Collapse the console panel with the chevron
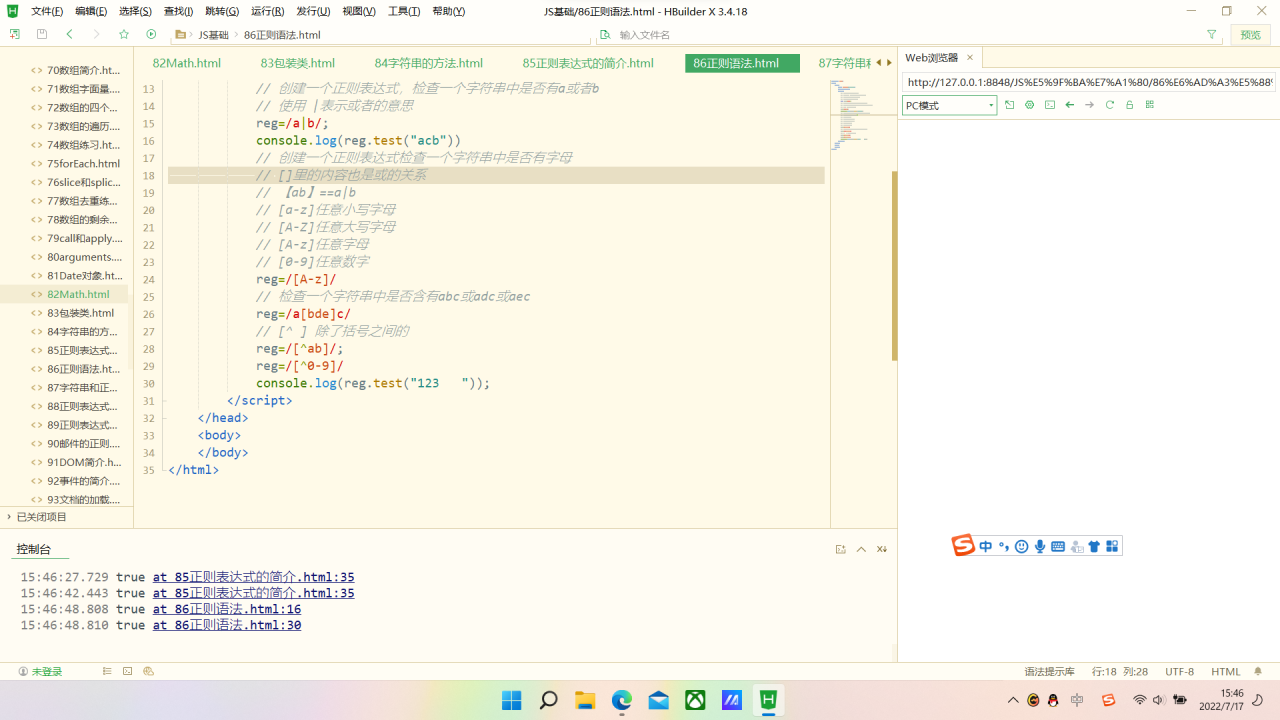Viewport: 1280px width, 720px height. pos(861,549)
